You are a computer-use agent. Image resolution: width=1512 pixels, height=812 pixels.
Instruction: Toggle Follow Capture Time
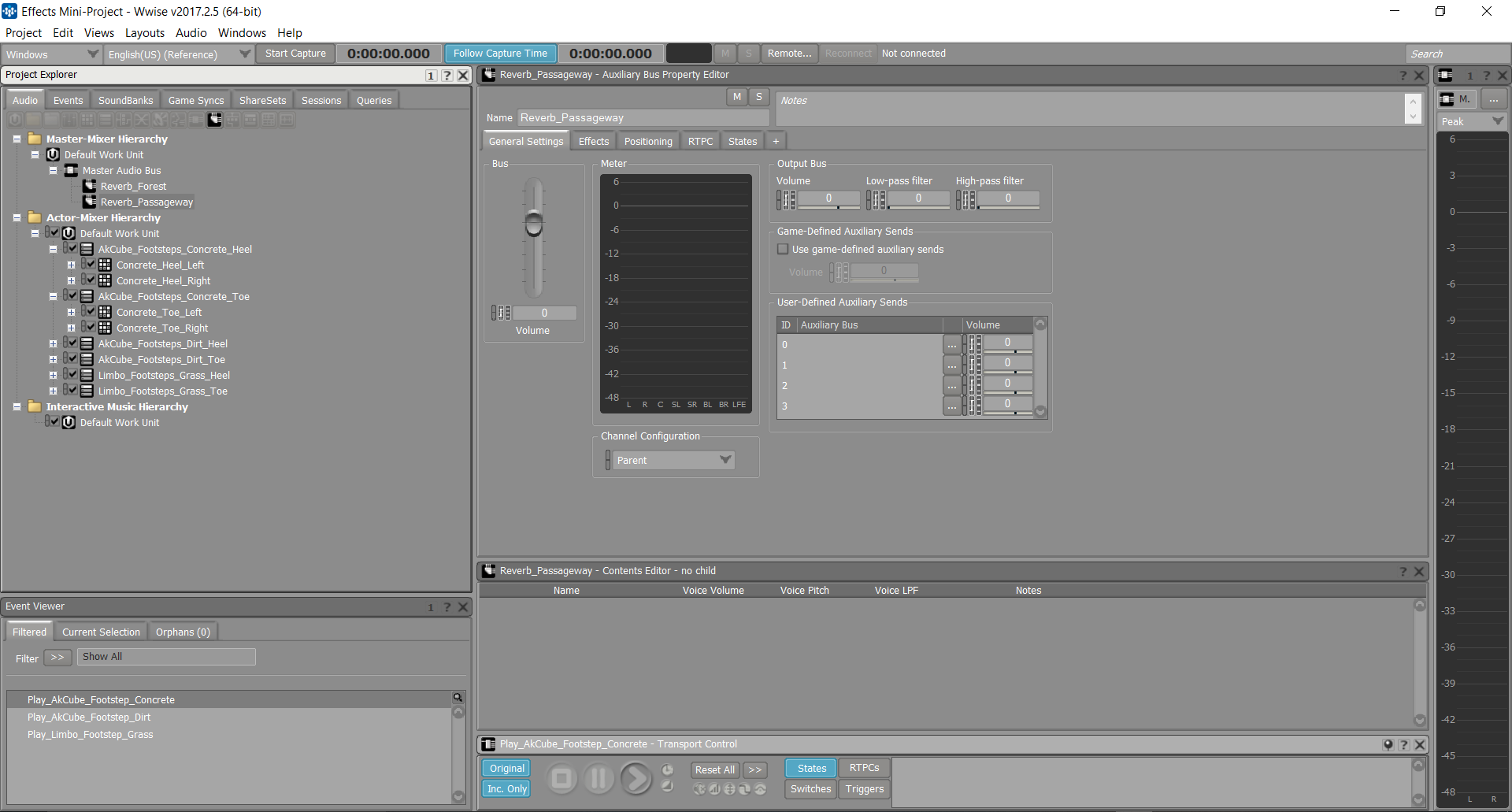tap(500, 54)
